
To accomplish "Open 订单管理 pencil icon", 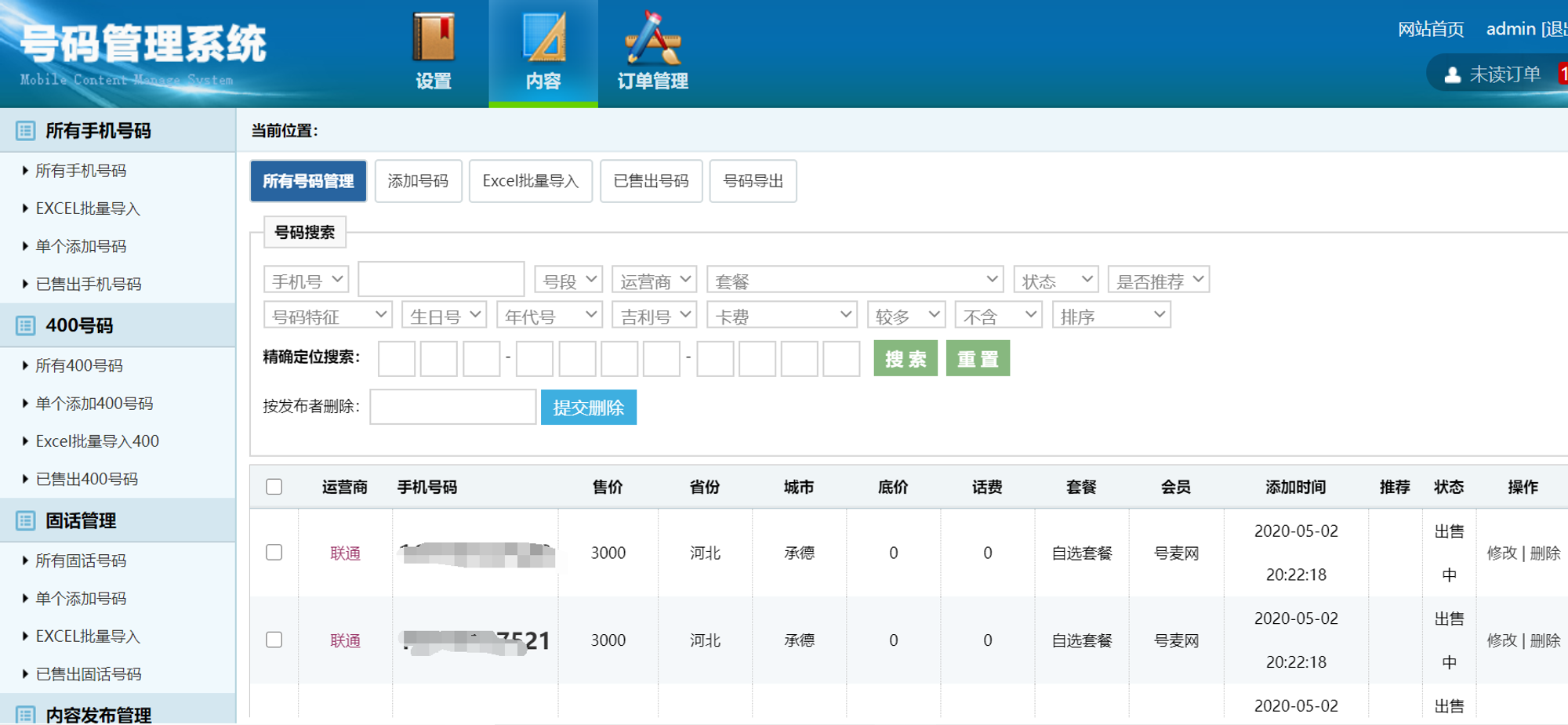I will 652,37.
